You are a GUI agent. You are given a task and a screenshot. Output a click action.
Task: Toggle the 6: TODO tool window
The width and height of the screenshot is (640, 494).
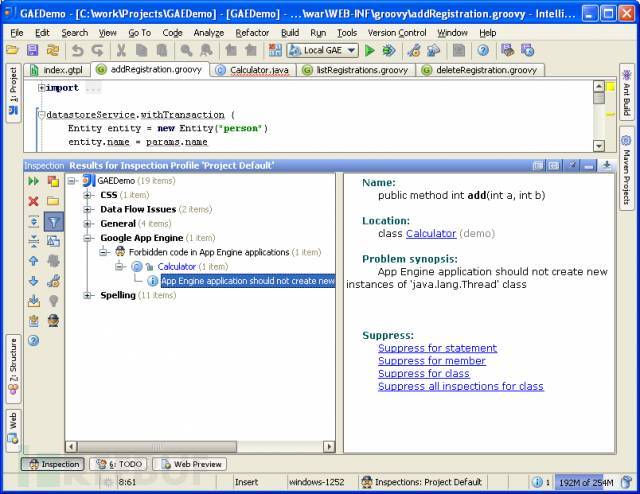point(119,464)
